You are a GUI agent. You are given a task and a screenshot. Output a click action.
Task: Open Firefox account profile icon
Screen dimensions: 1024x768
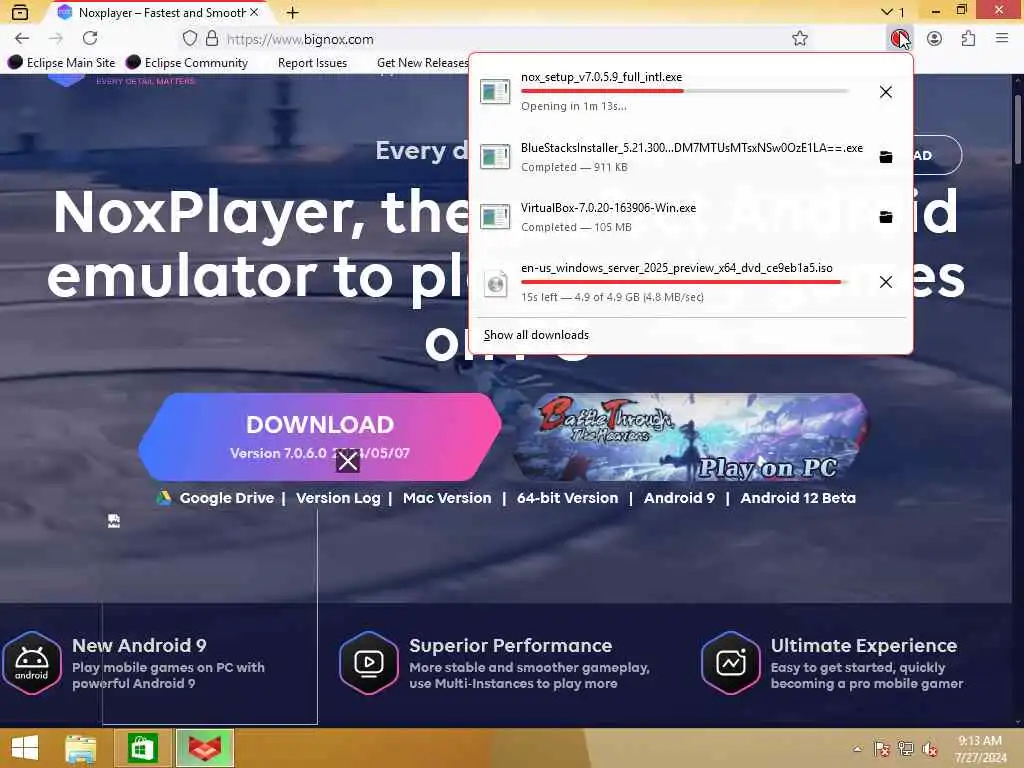935,39
